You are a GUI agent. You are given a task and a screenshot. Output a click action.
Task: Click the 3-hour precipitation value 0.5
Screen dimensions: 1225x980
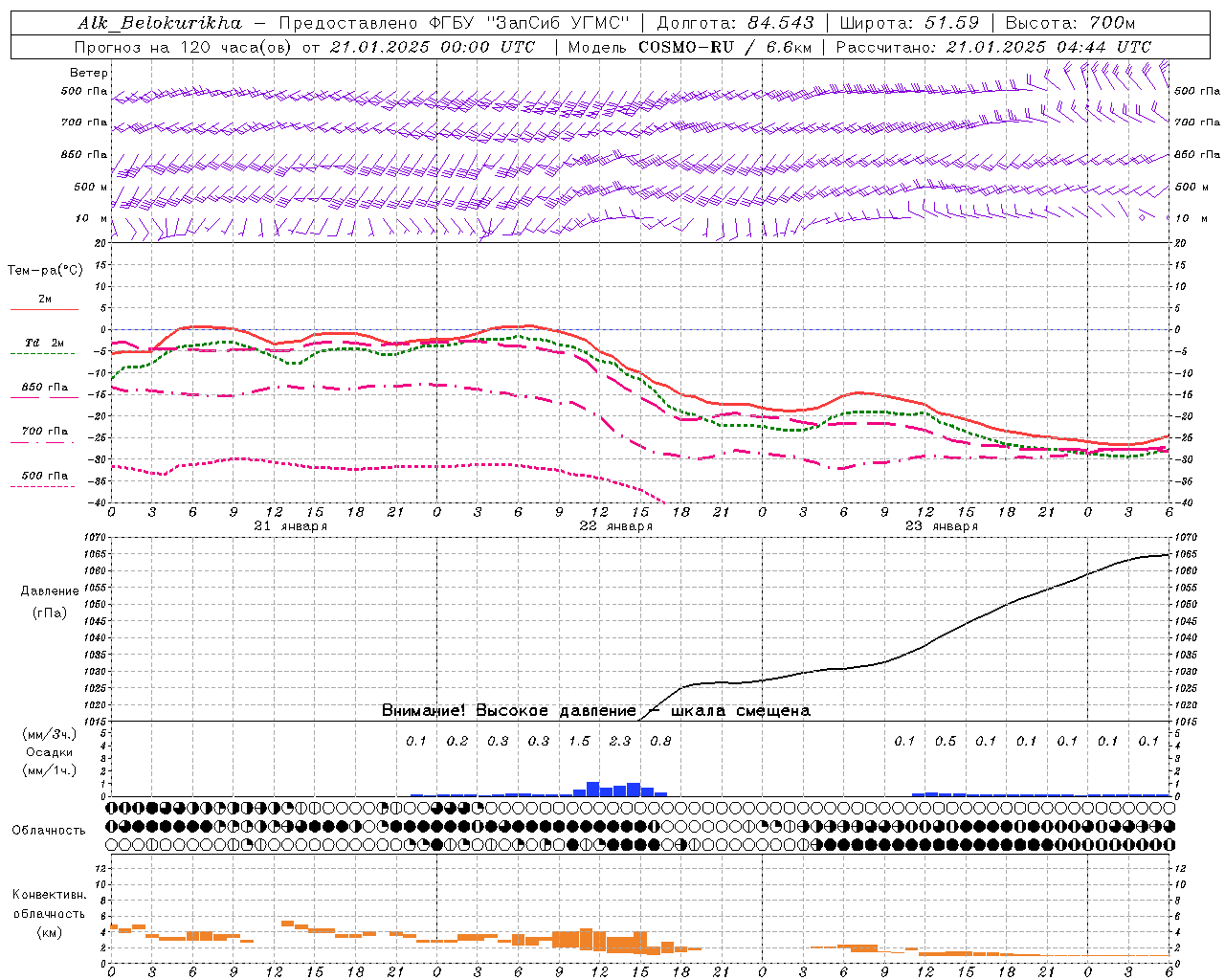[946, 741]
